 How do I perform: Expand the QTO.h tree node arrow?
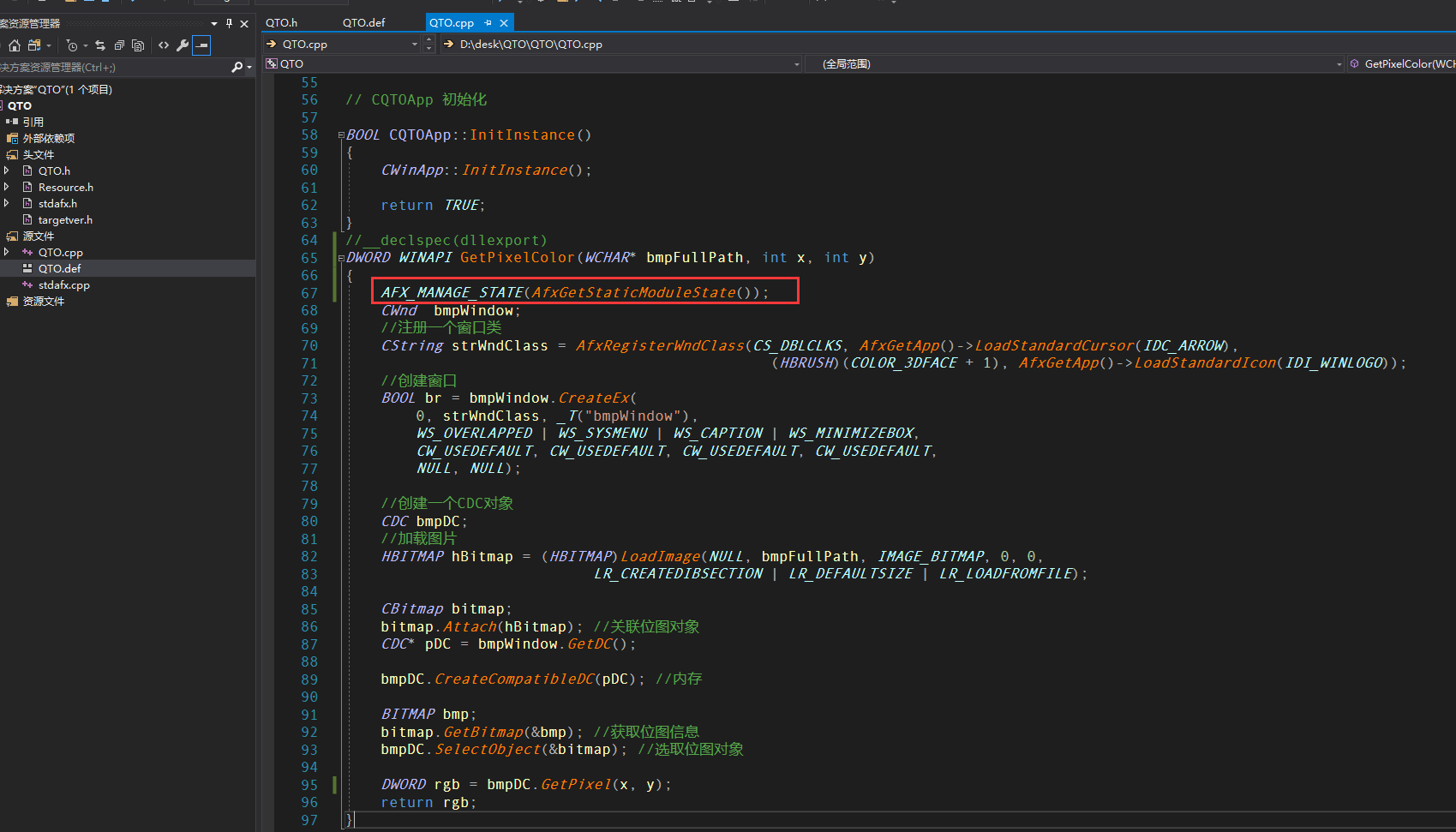[7, 171]
